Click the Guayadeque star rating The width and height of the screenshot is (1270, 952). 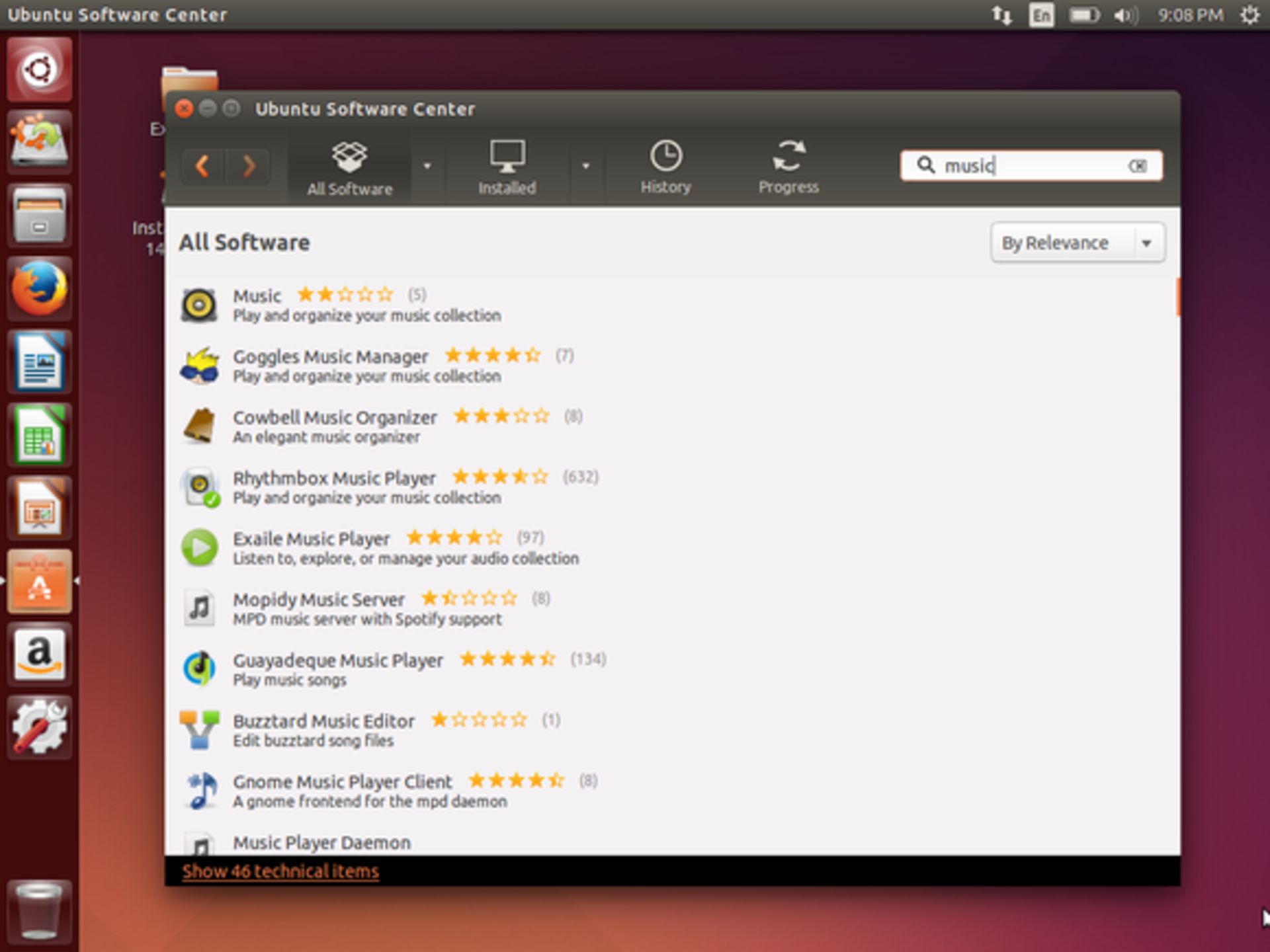[507, 659]
